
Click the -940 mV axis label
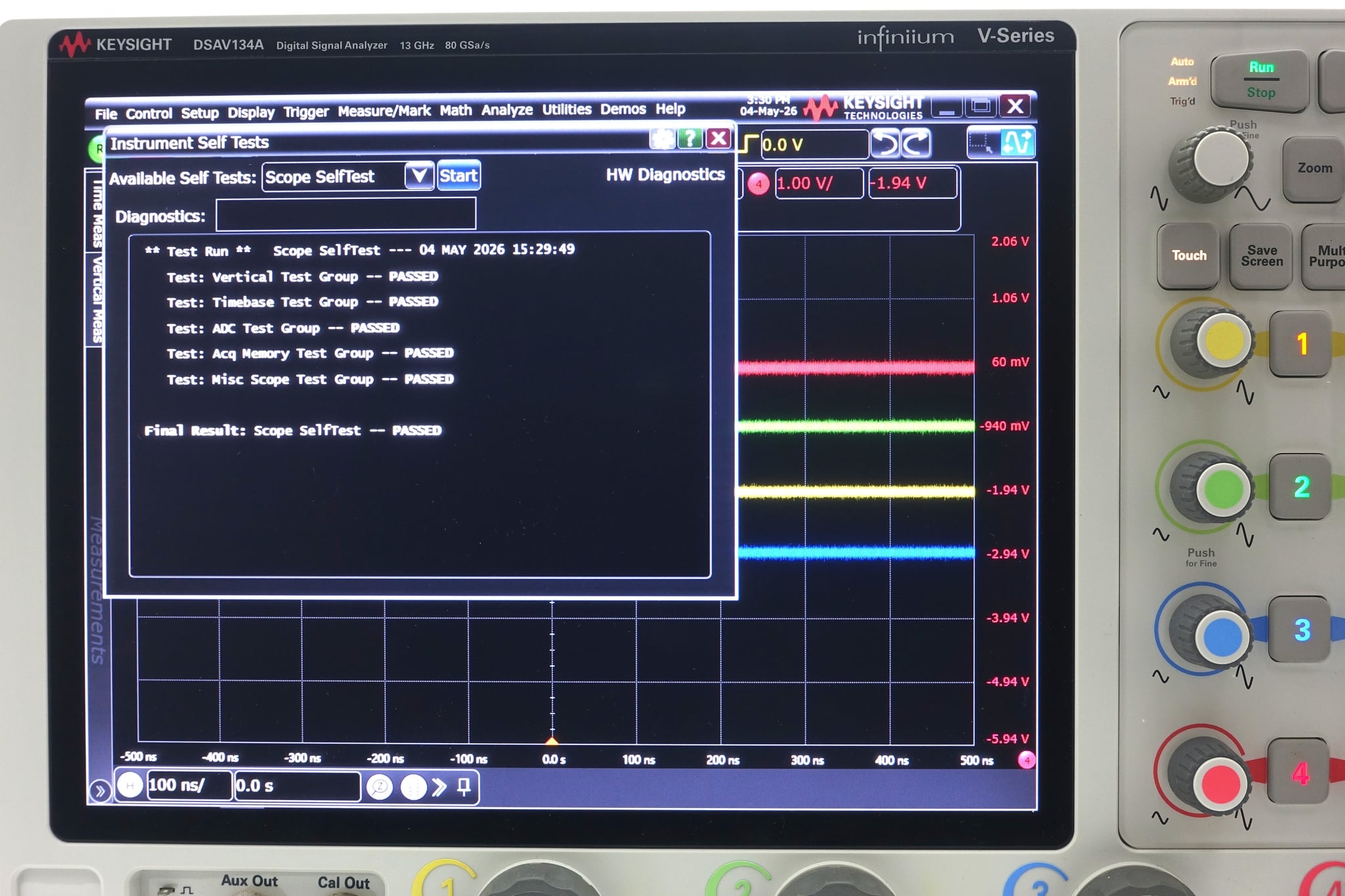click(1004, 426)
